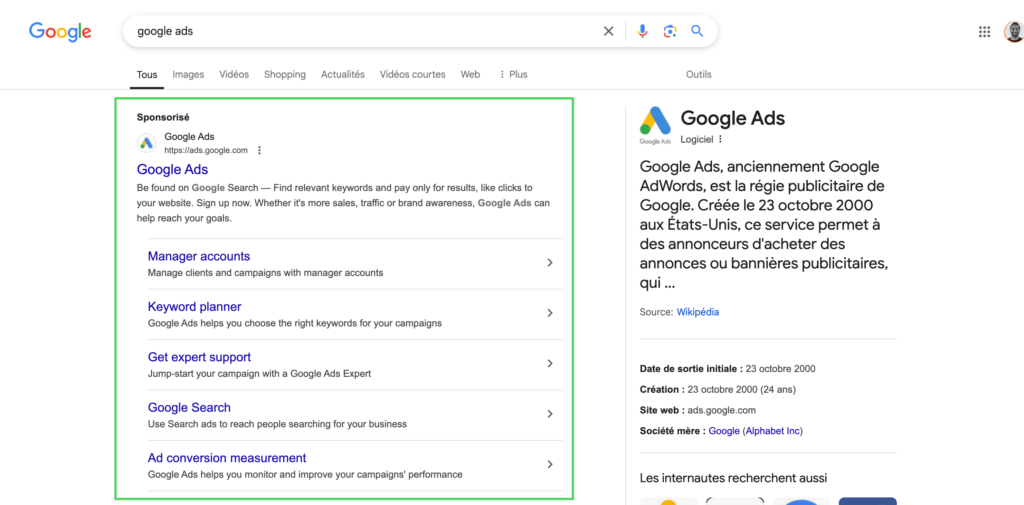1024x505 pixels.
Task: Click the Google logo
Action: [x=60, y=31]
